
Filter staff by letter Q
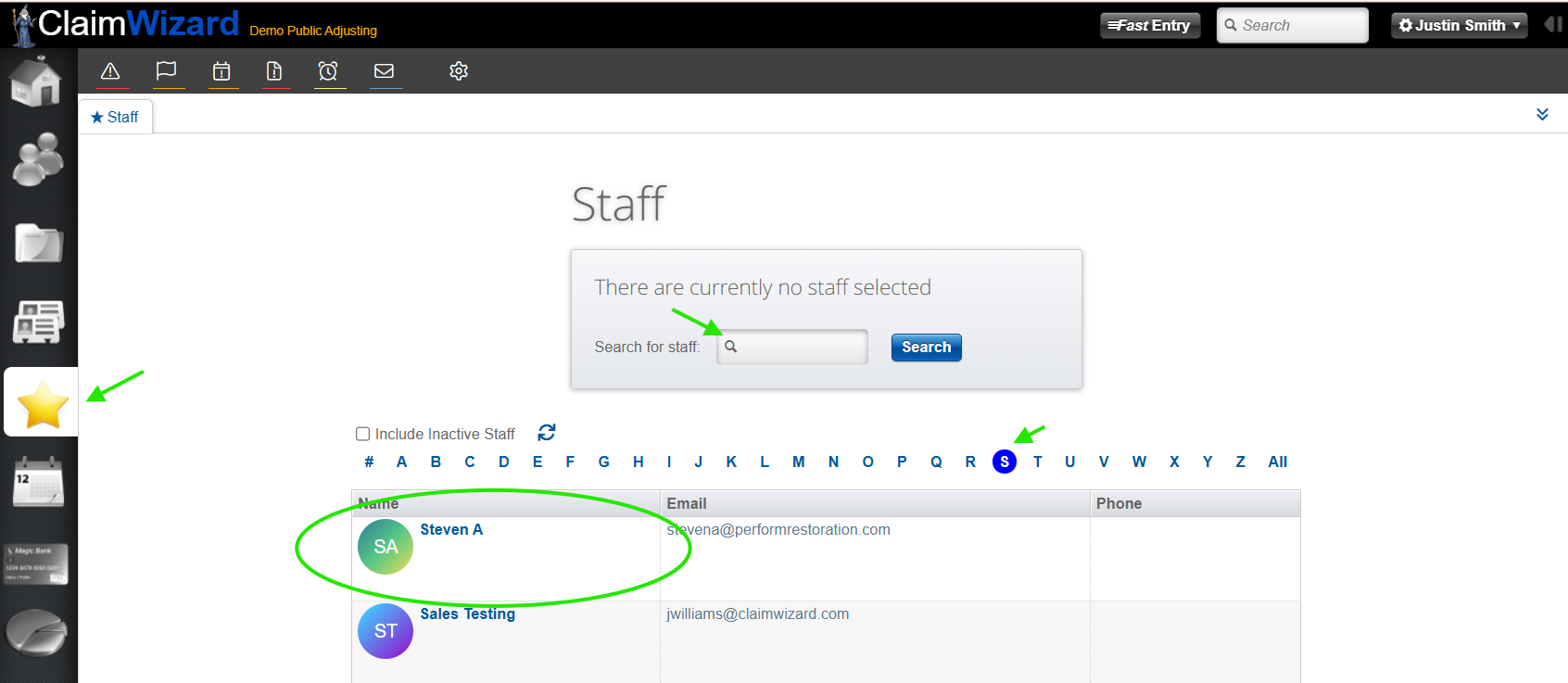[x=936, y=462]
